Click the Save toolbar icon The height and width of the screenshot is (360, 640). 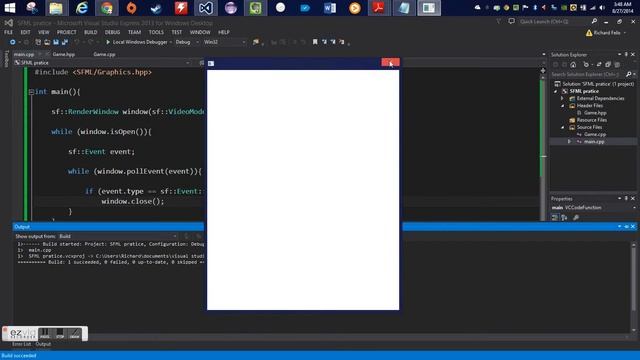pyautogui.click(x=56, y=42)
